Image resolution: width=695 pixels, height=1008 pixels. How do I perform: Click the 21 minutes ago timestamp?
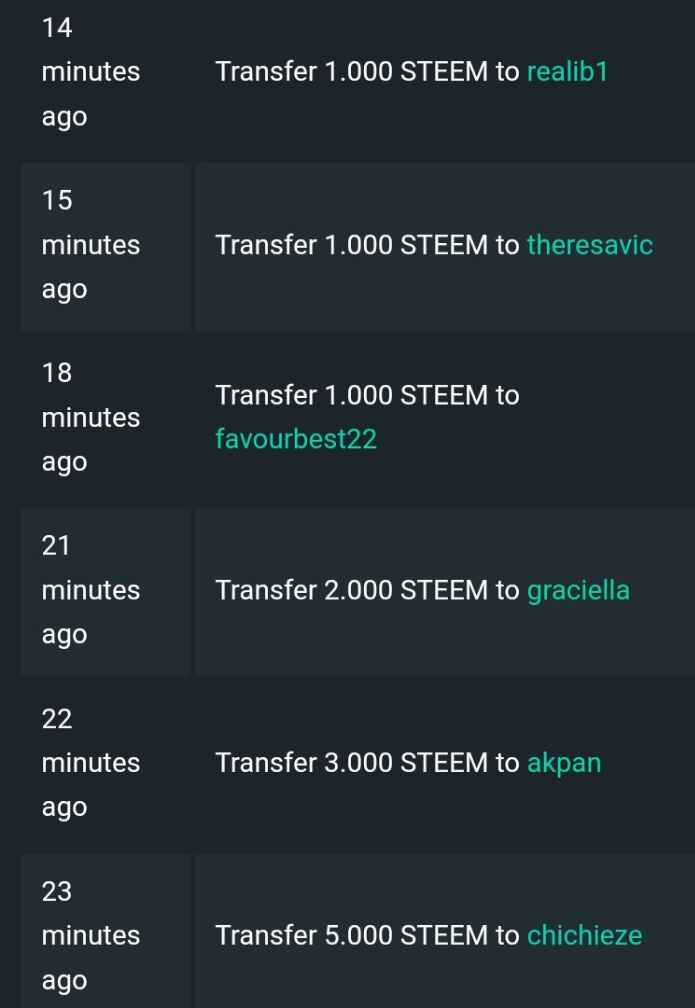pos(91,590)
